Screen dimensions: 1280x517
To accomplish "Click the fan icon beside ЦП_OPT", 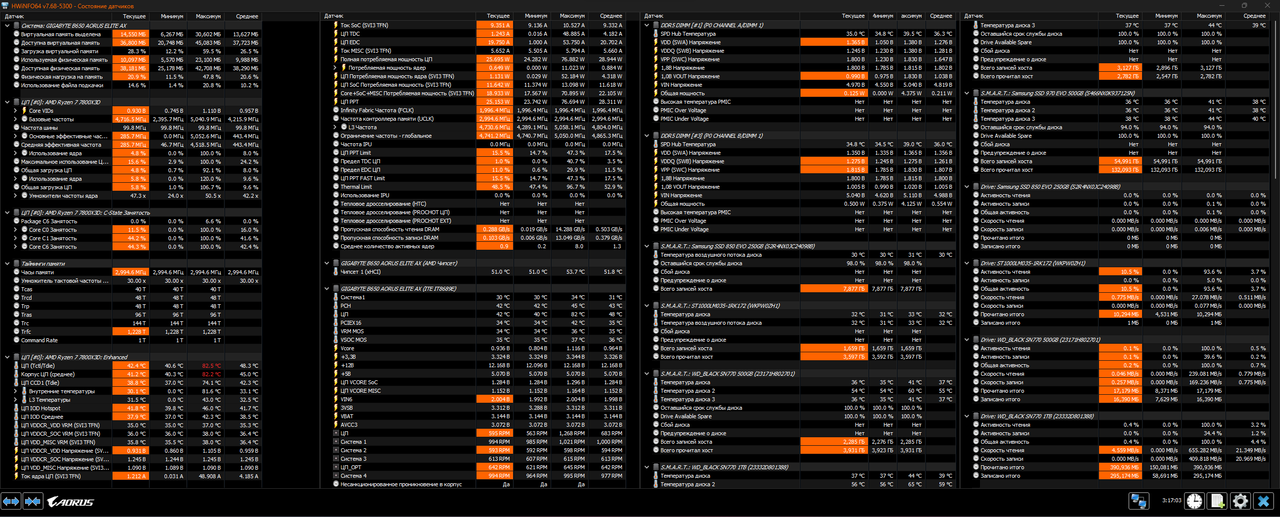I will 334,467.
